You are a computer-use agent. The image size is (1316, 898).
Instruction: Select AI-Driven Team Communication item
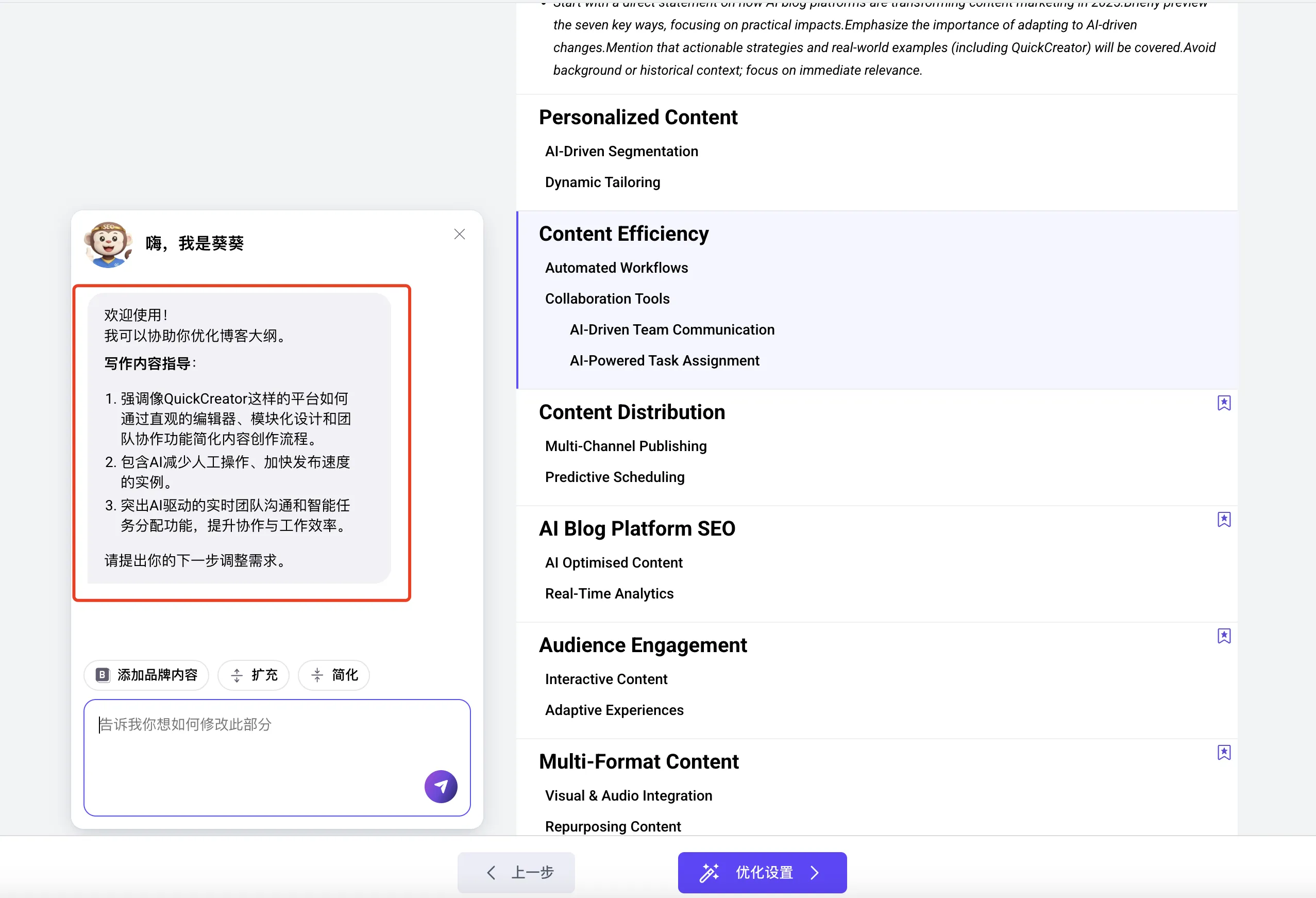tap(671, 330)
